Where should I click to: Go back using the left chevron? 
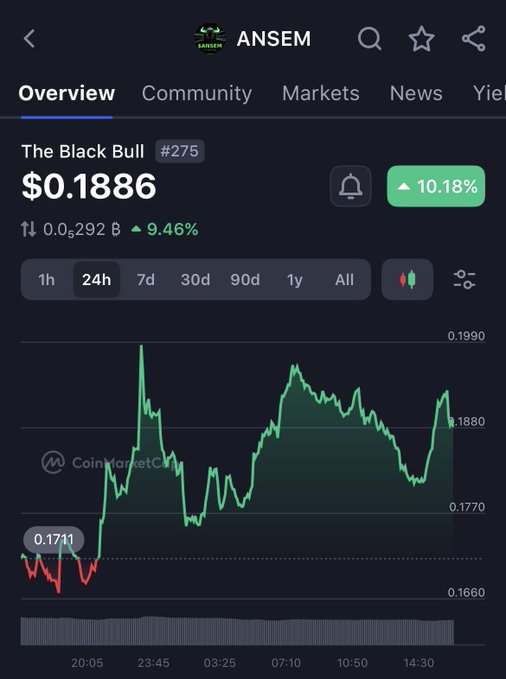click(x=29, y=39)
